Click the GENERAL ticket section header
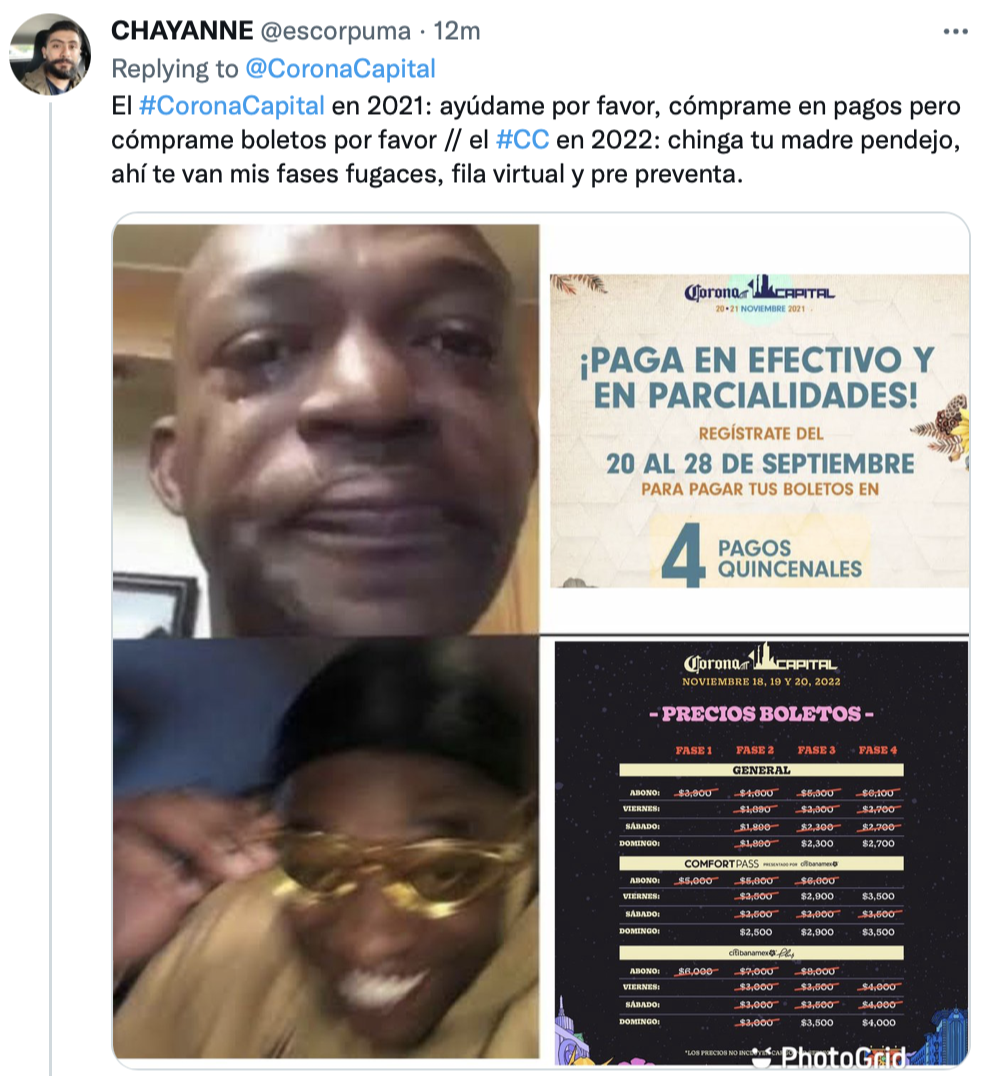Screen dimensions: 990x1076 [761, 770]
